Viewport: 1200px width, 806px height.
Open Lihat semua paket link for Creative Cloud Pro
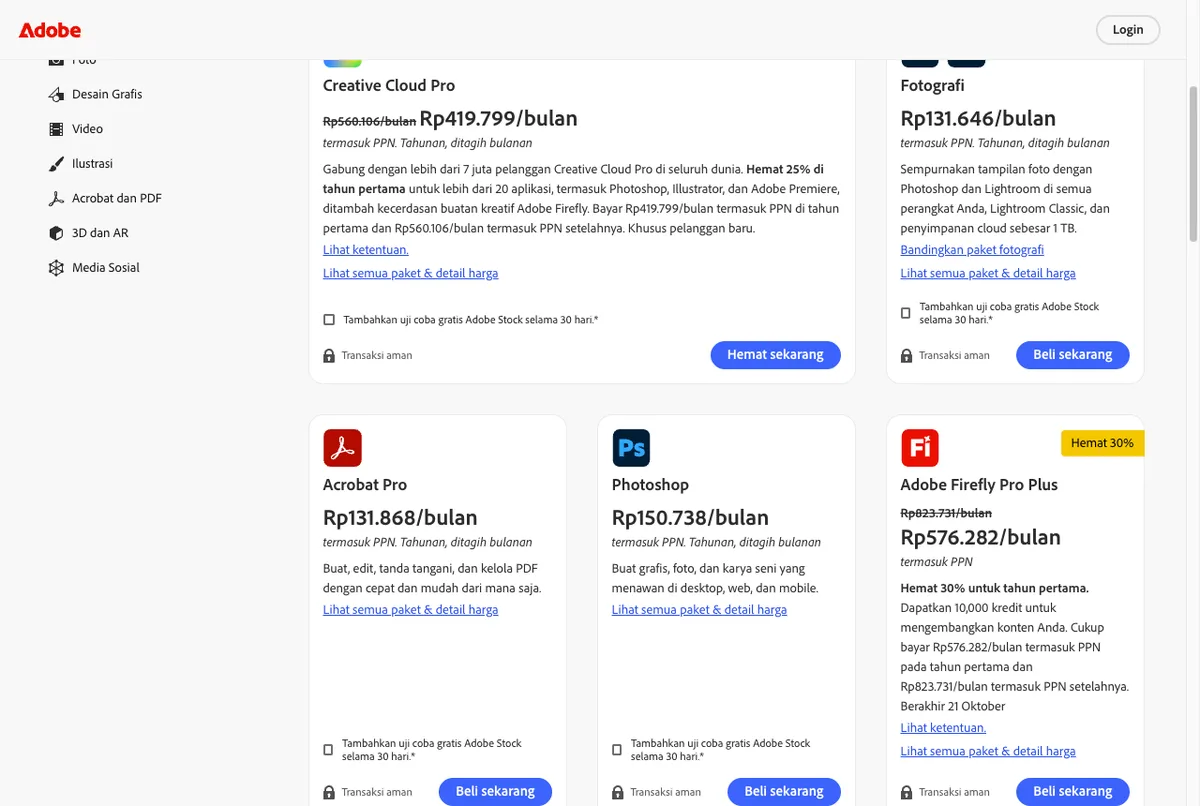click(x=410, y=273)
